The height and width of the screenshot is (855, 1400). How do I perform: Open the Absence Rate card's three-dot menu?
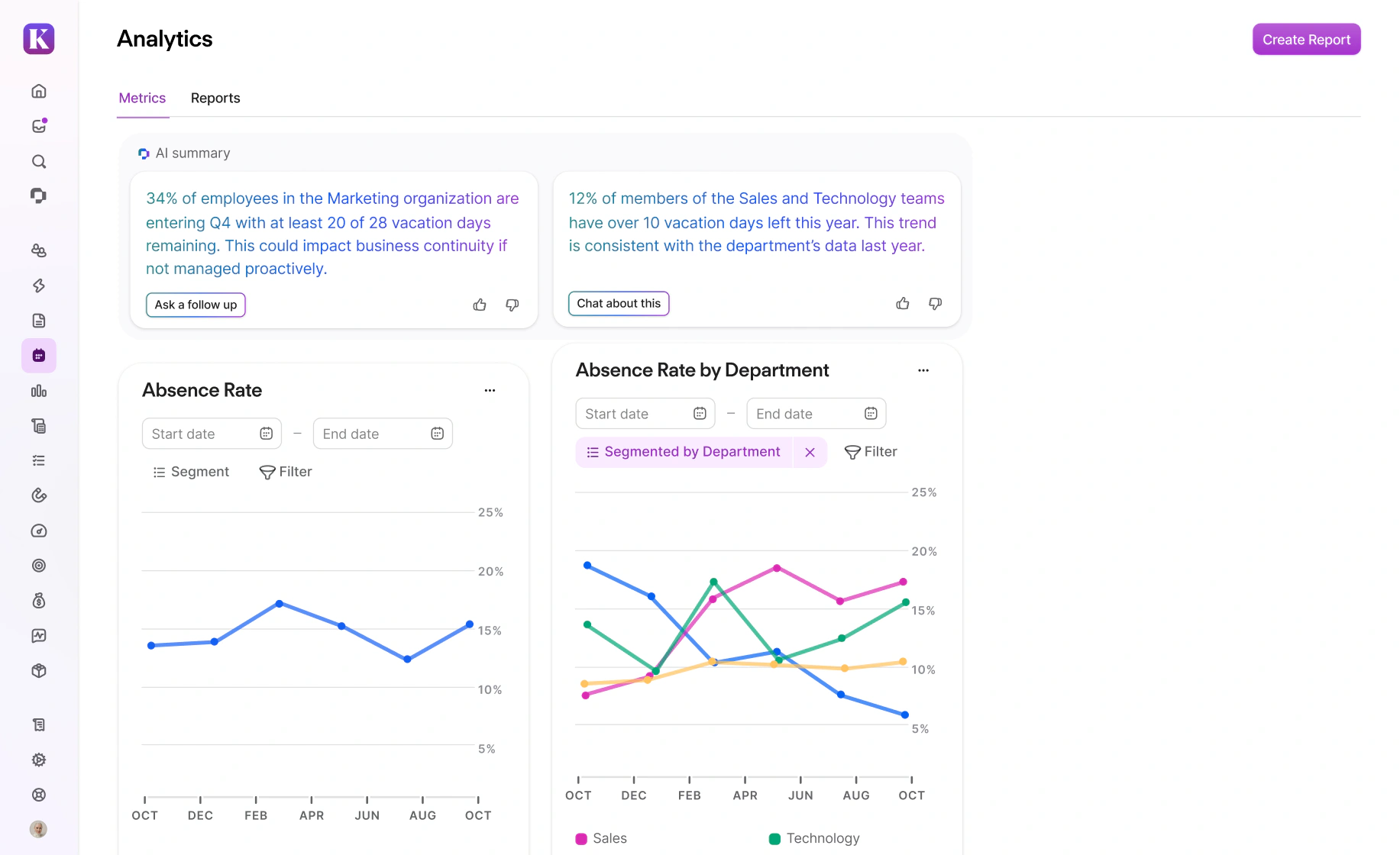pyautogui.click(x=490, y=390)
